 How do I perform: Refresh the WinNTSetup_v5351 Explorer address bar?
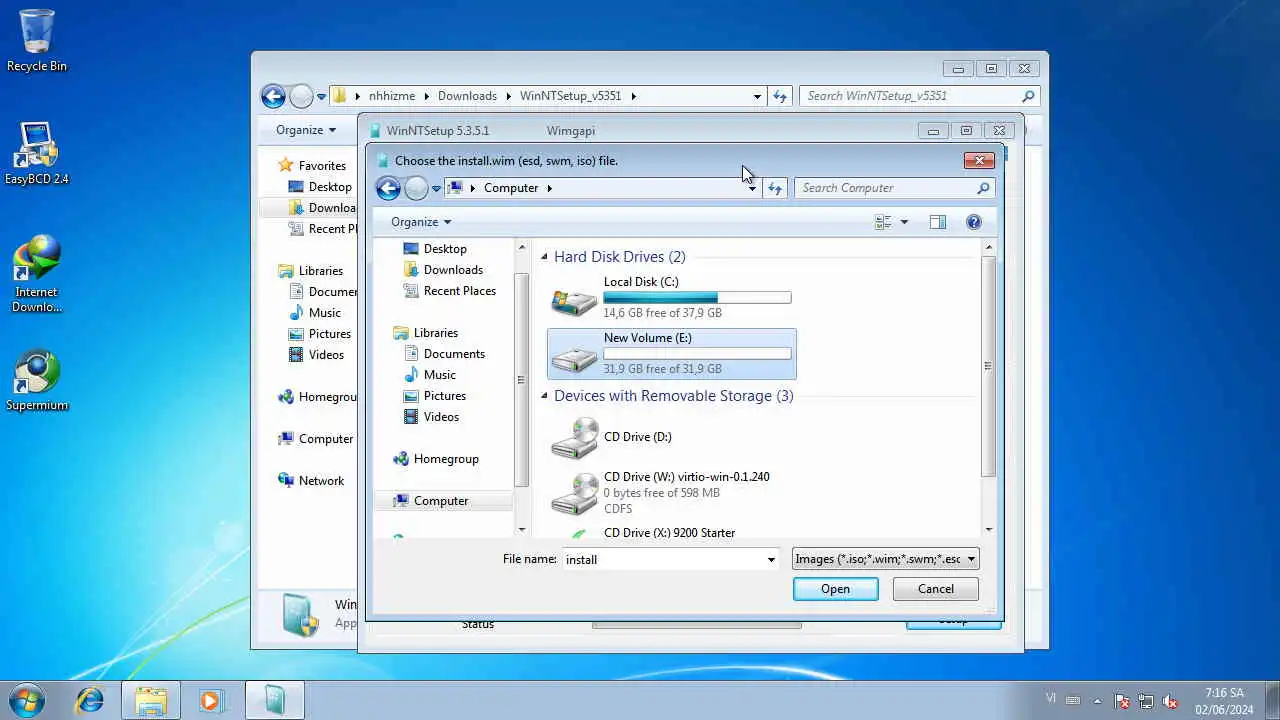[x=780, y=96]
